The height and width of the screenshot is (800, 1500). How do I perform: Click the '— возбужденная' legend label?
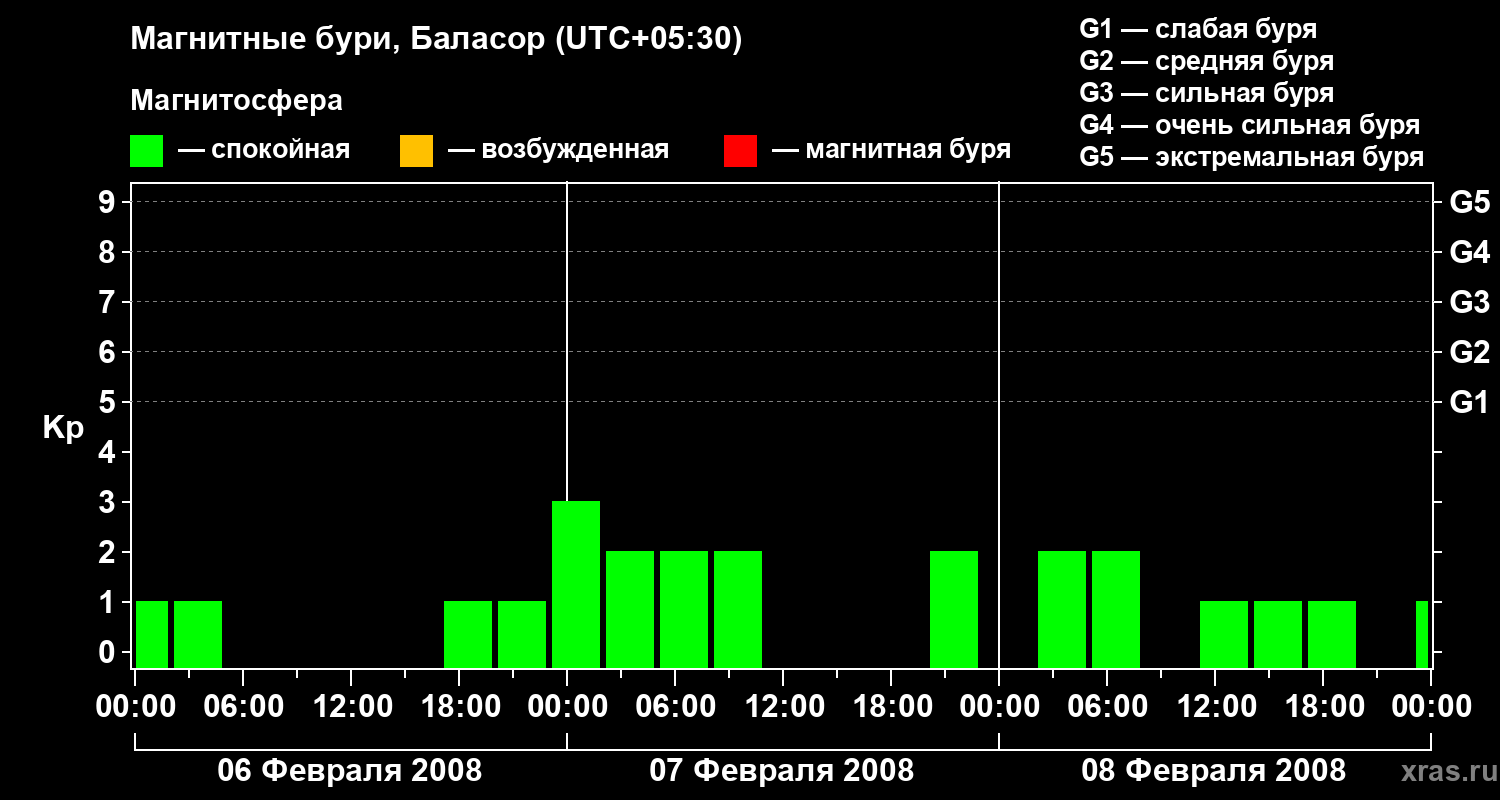pos(558,150)
